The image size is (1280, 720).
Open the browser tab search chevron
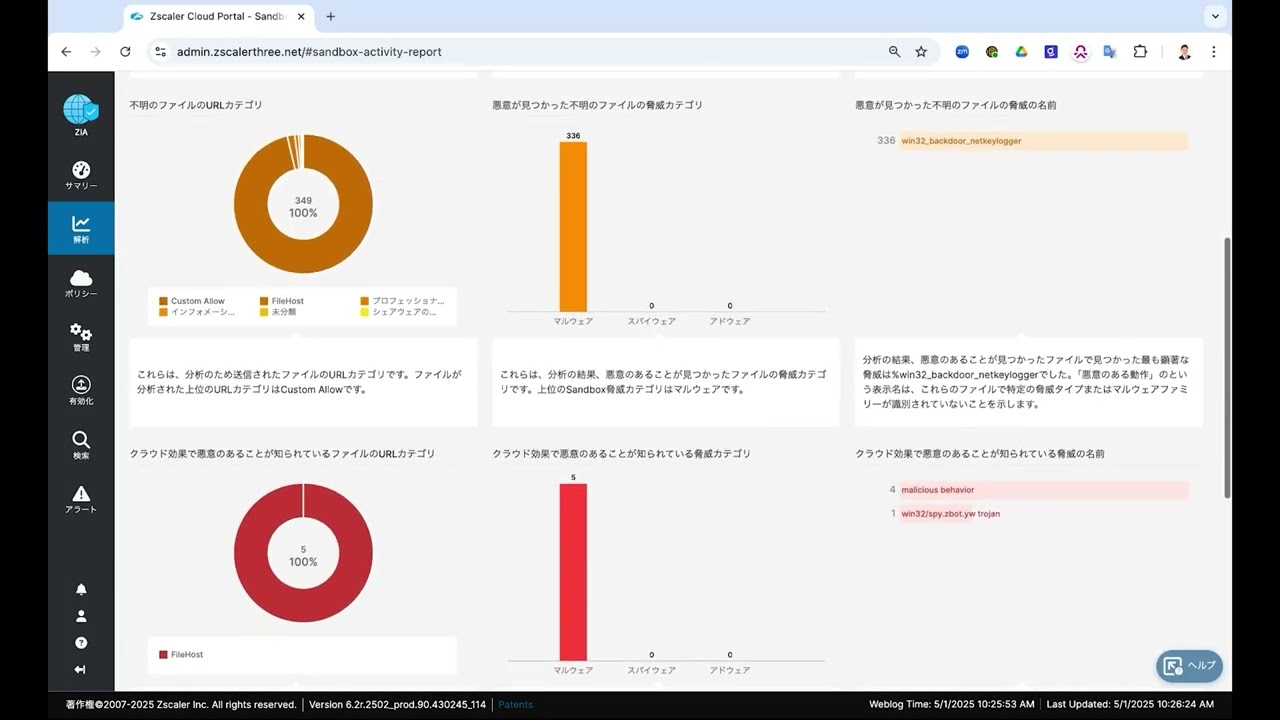tap(1215, 16)
